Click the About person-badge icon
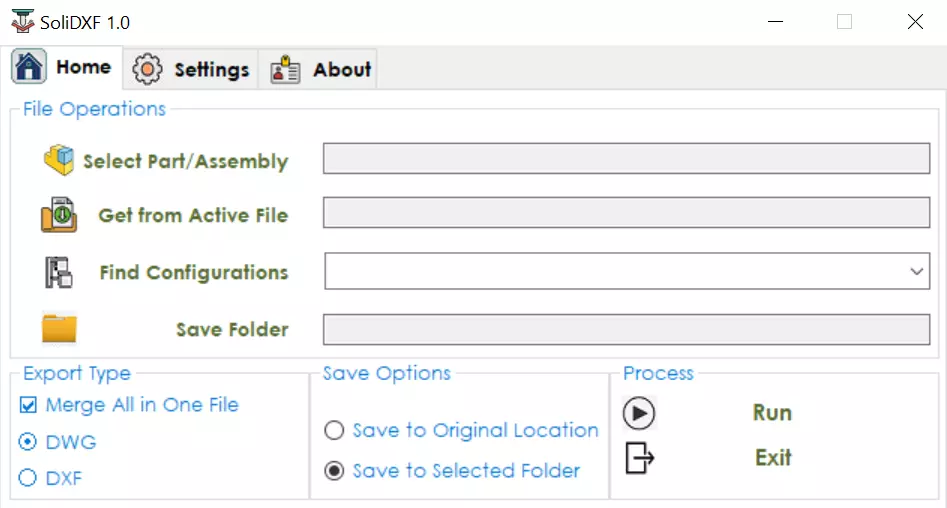 [x=286, y=69]
